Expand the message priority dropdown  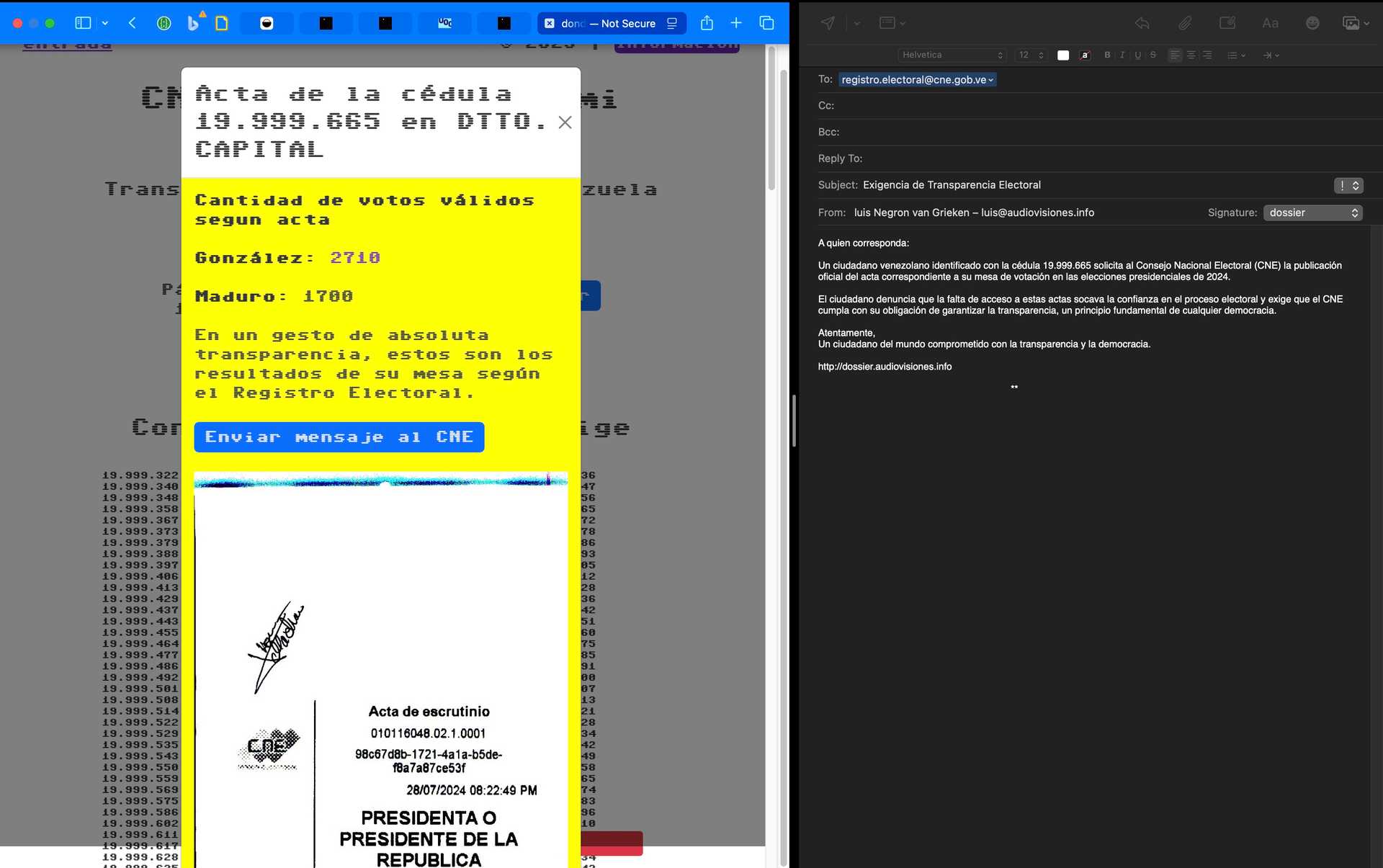click(x=1348, y=185)
